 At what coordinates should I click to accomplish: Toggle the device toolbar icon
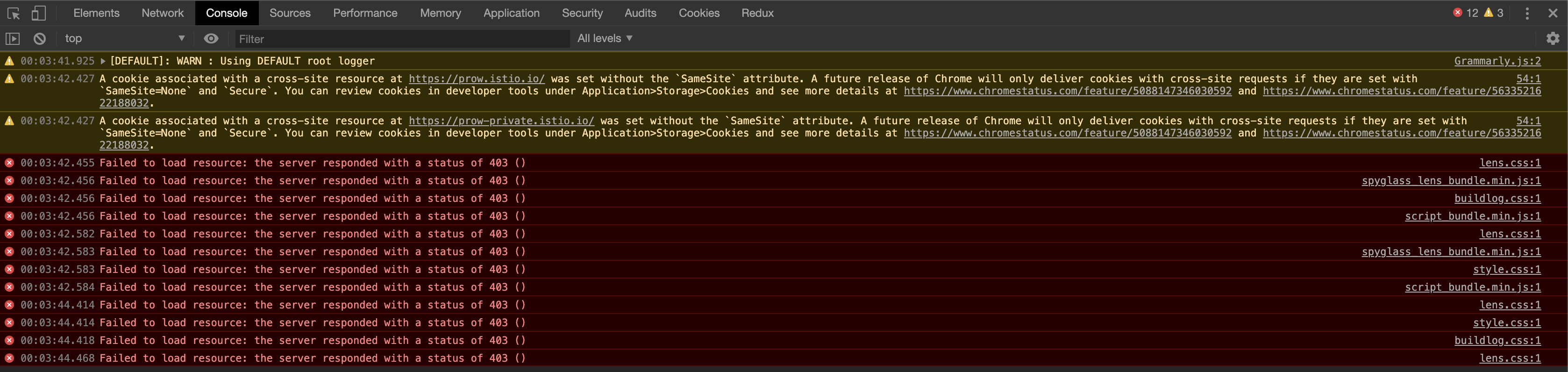tap(38, 13)
